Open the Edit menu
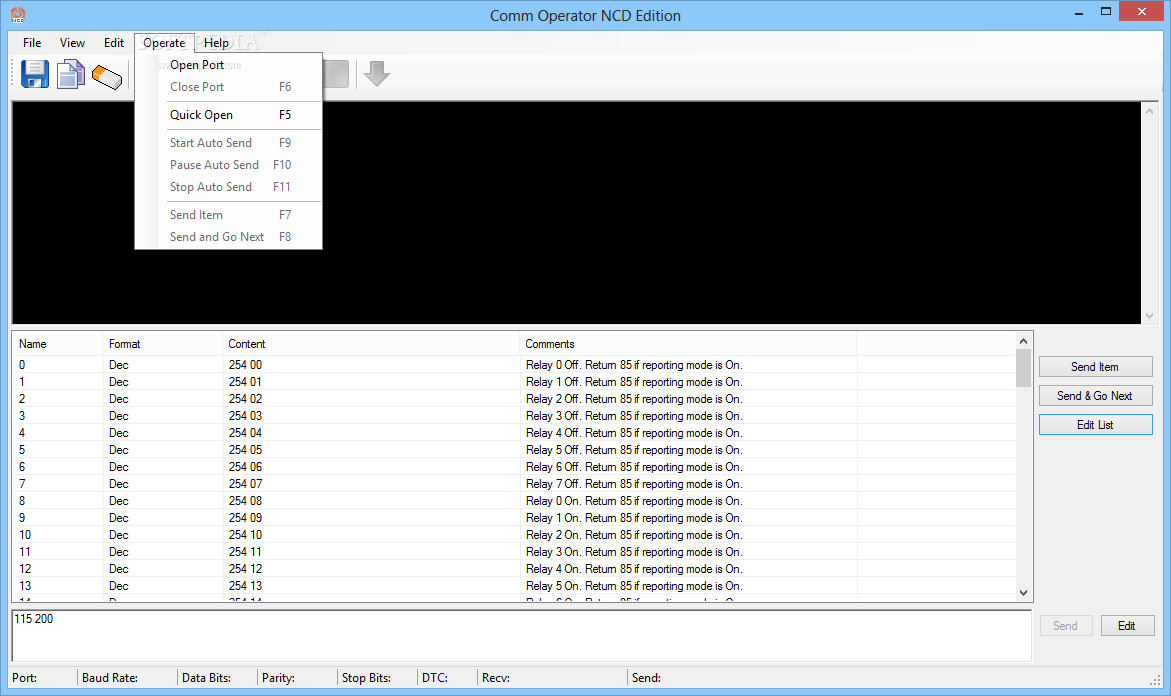 coord(114,43)
